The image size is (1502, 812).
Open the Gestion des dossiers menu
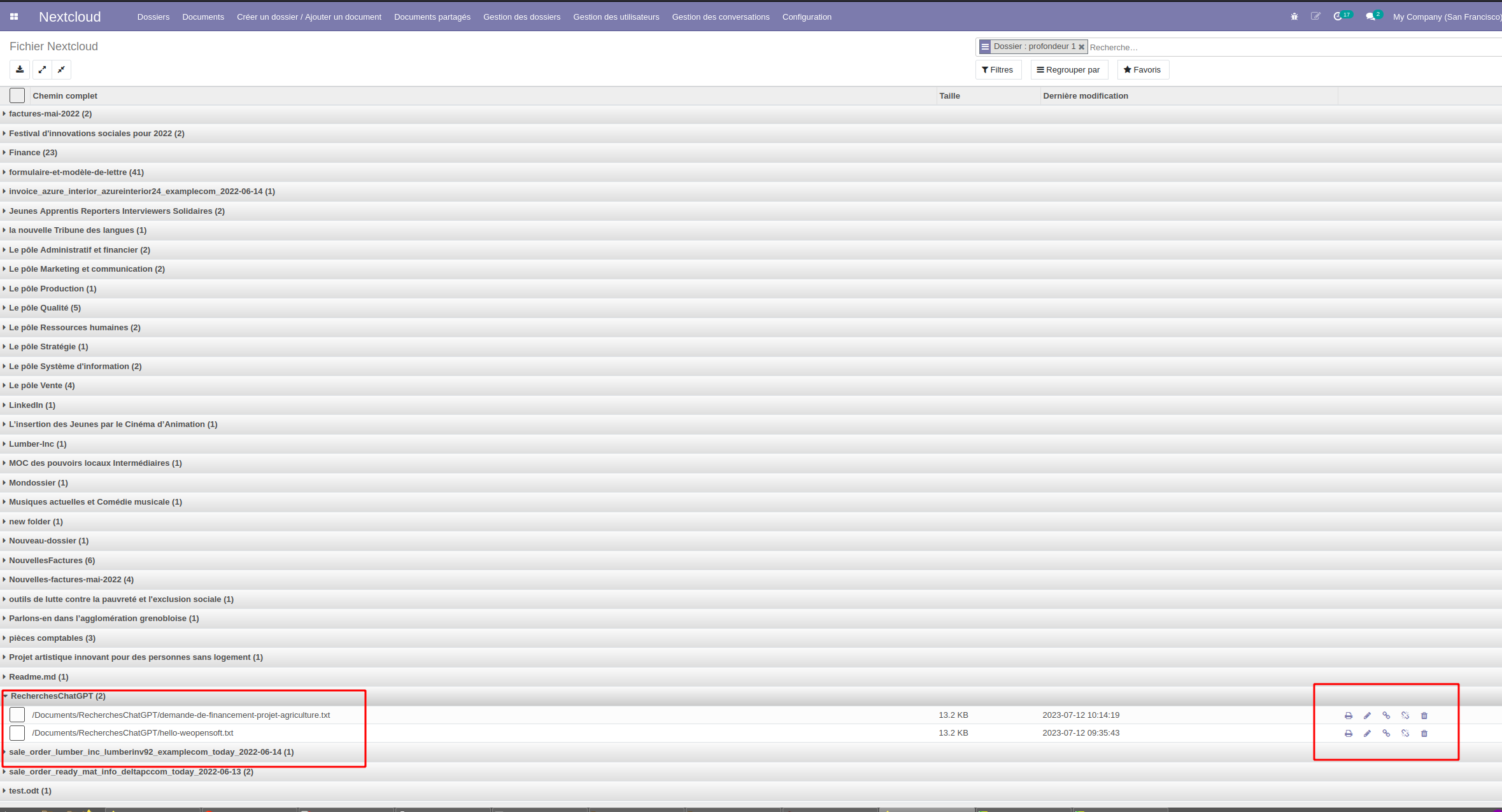[522, 17]
